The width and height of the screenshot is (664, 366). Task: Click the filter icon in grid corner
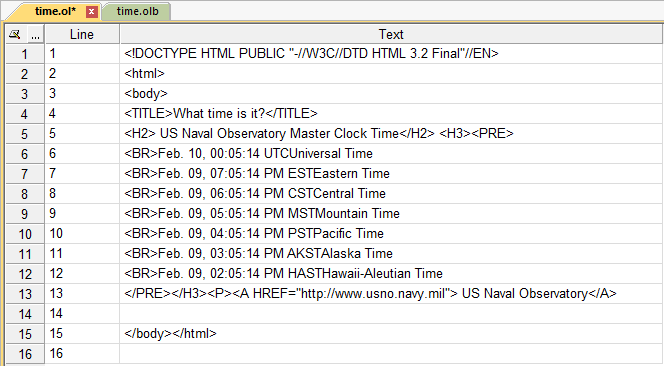(x=15, y=34)
